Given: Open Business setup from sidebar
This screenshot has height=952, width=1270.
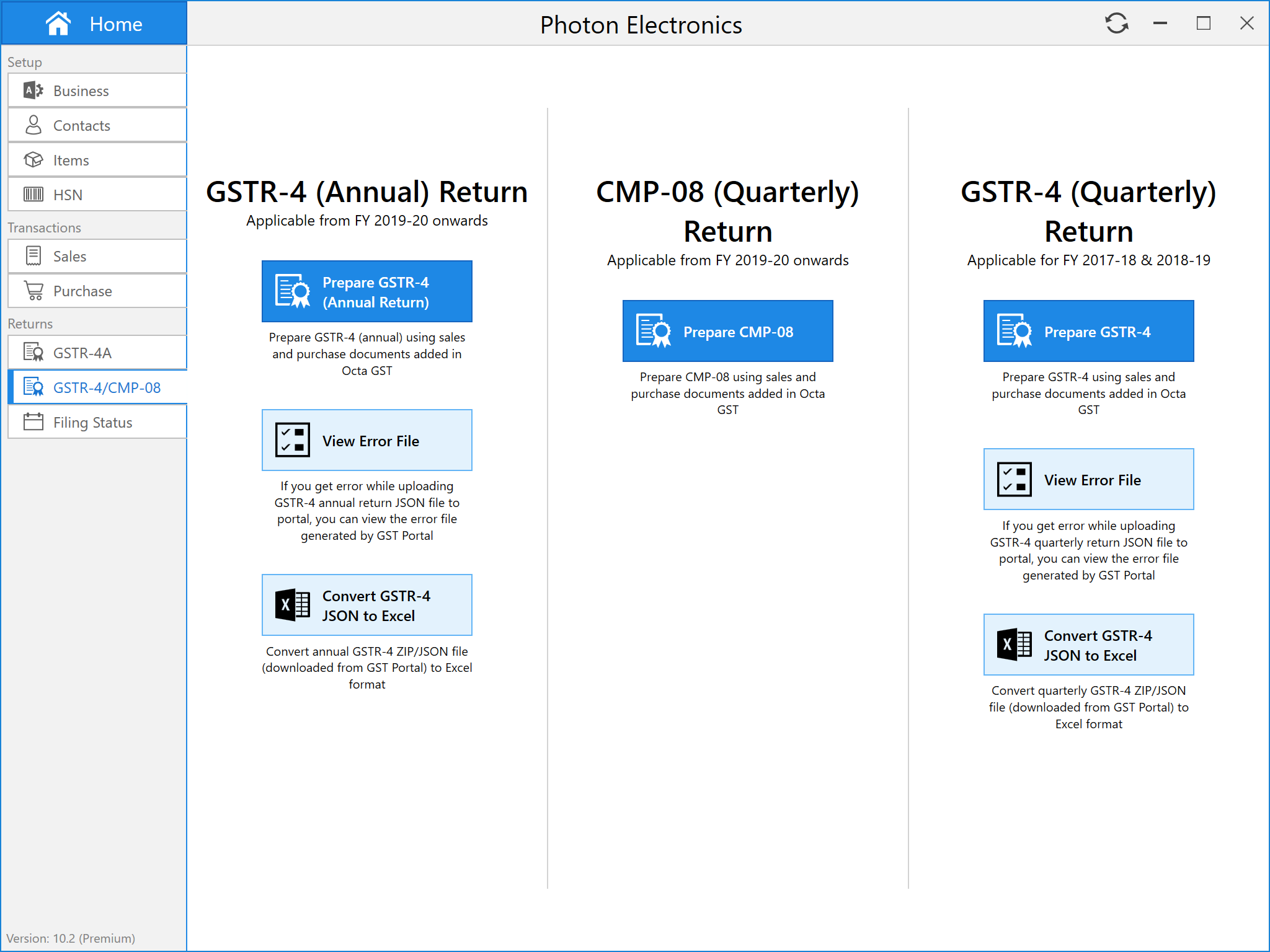Looking at the screenshot, I should (97, 90).
